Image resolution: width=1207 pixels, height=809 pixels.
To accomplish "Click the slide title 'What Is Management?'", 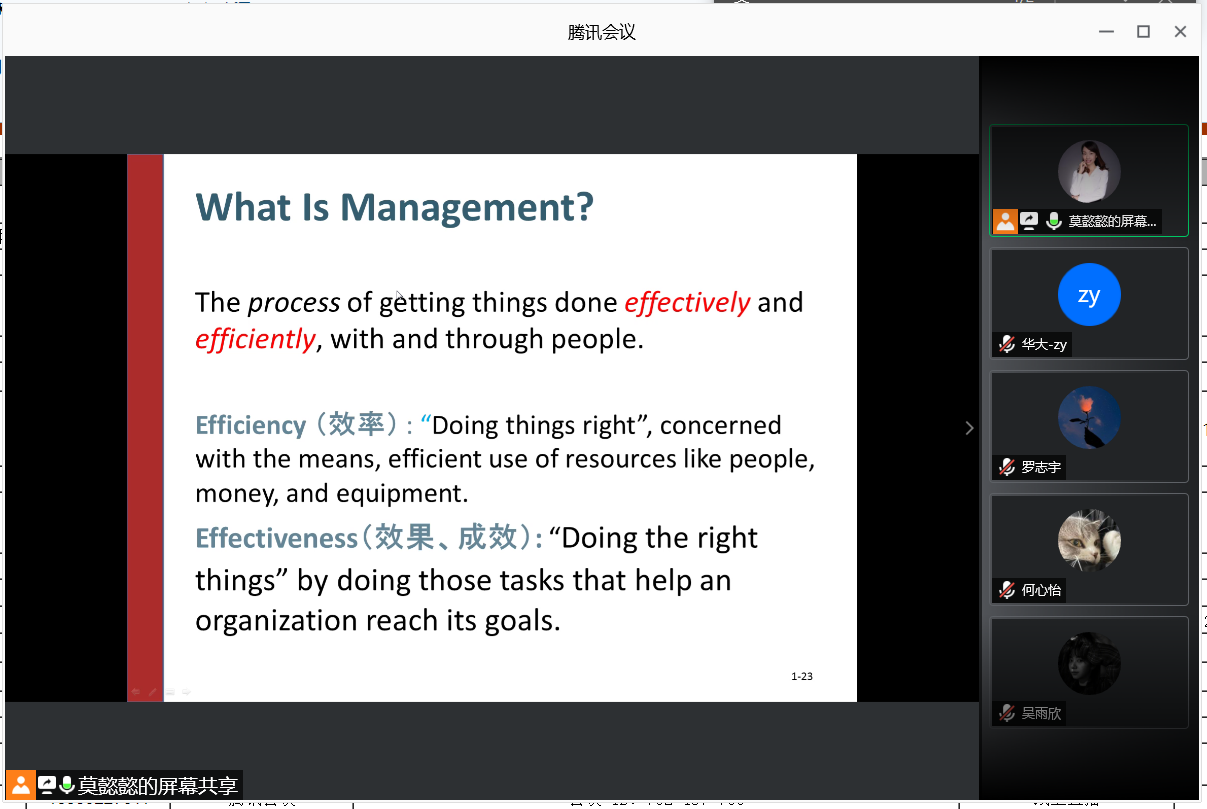I will tap(394, 207).
